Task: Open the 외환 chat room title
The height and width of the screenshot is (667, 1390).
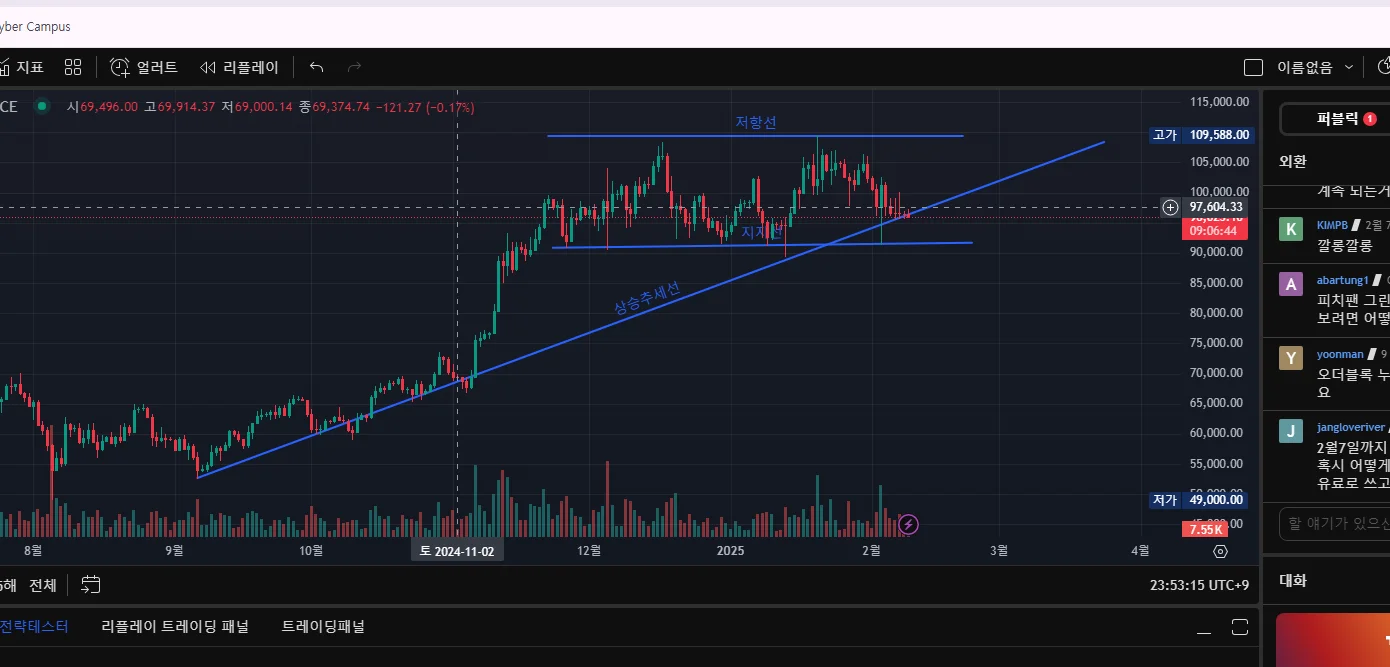Action: (1292, 161)
